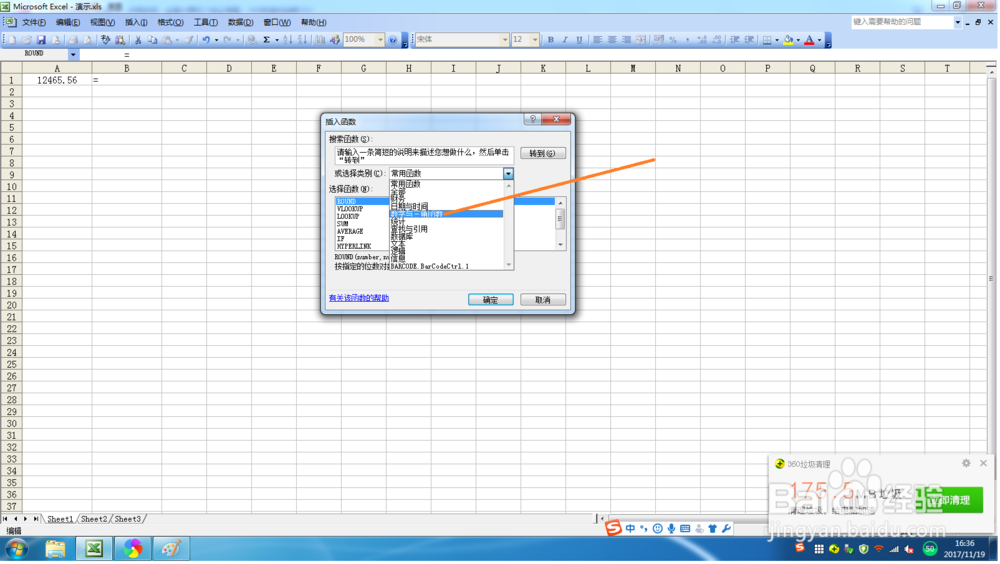Screen dimensions: 1000x564
Task: Open the Font Color dropdown arrow
Action: [820, 40]
